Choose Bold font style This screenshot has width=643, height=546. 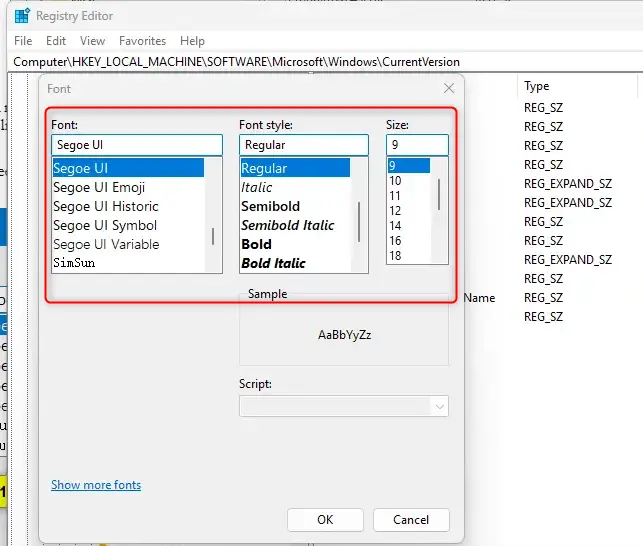[295, 244]
